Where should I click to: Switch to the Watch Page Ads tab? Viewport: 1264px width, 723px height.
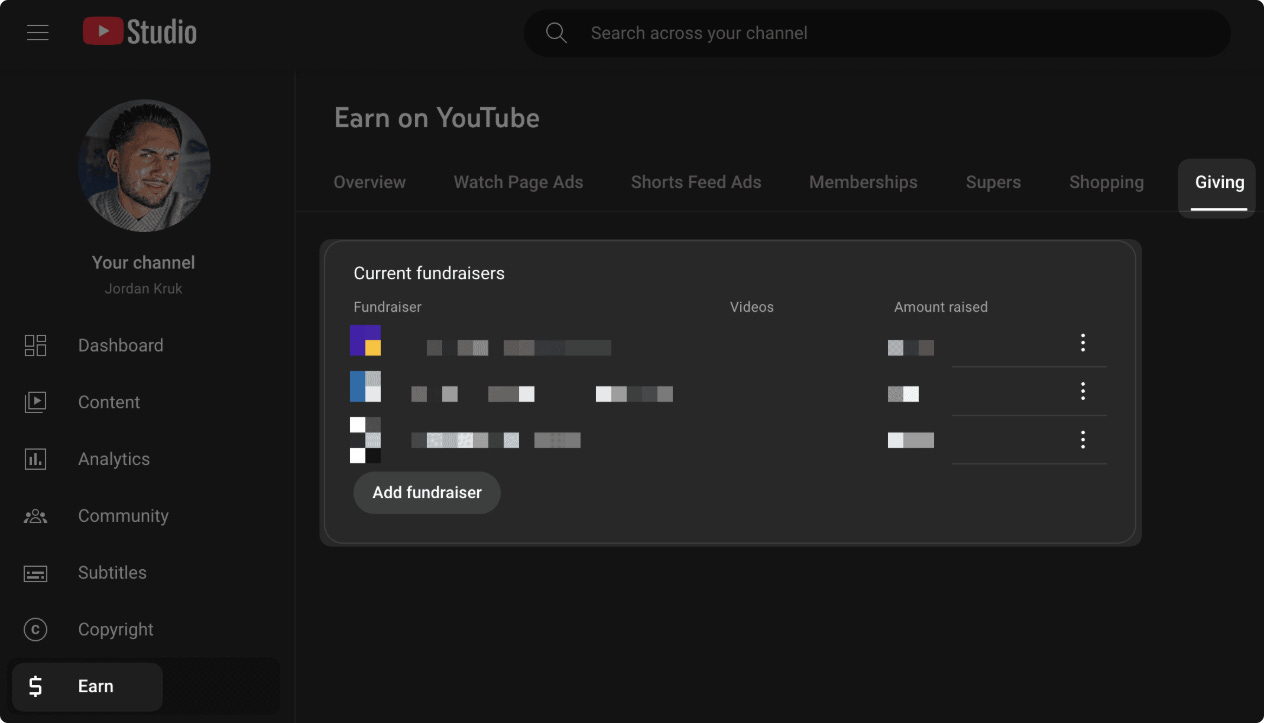coord(518,182)
